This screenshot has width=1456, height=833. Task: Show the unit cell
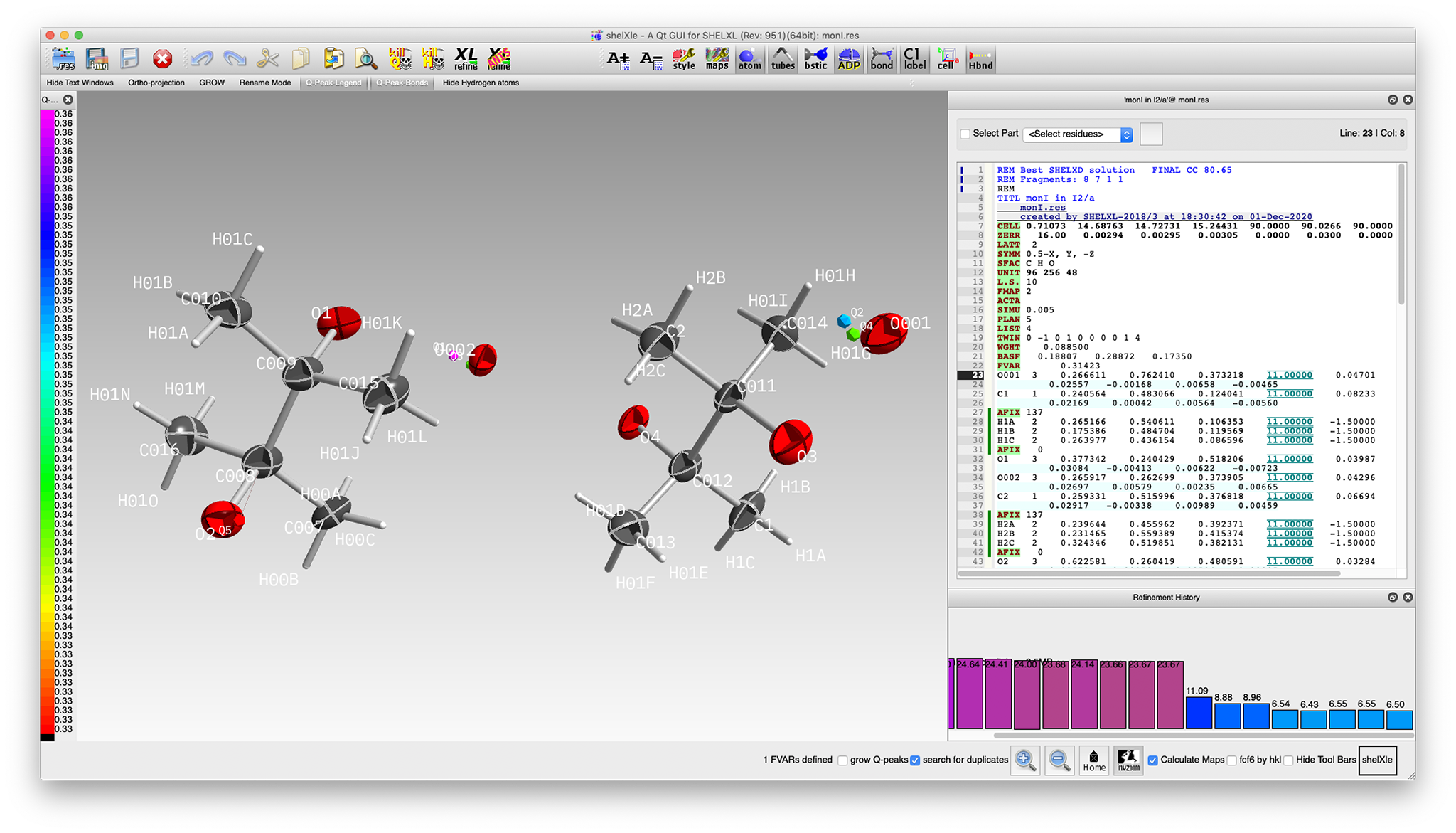click(946, 59)
